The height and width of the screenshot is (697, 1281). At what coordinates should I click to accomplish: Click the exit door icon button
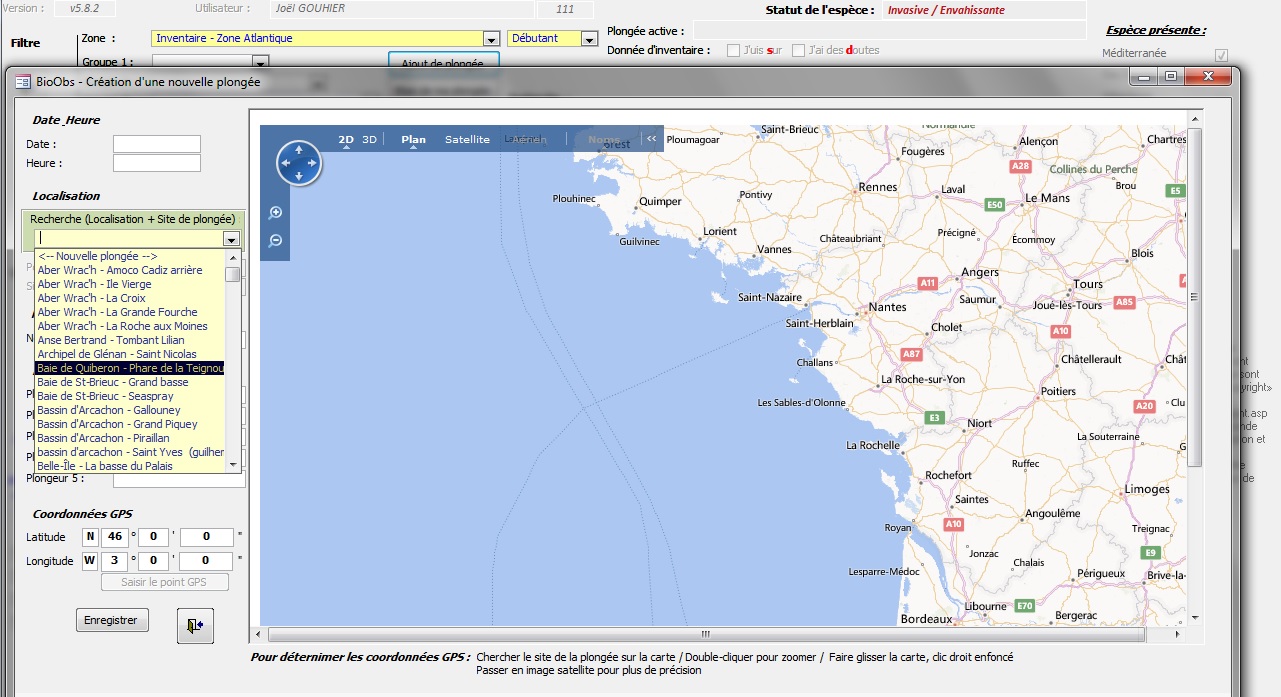point(195,625)
